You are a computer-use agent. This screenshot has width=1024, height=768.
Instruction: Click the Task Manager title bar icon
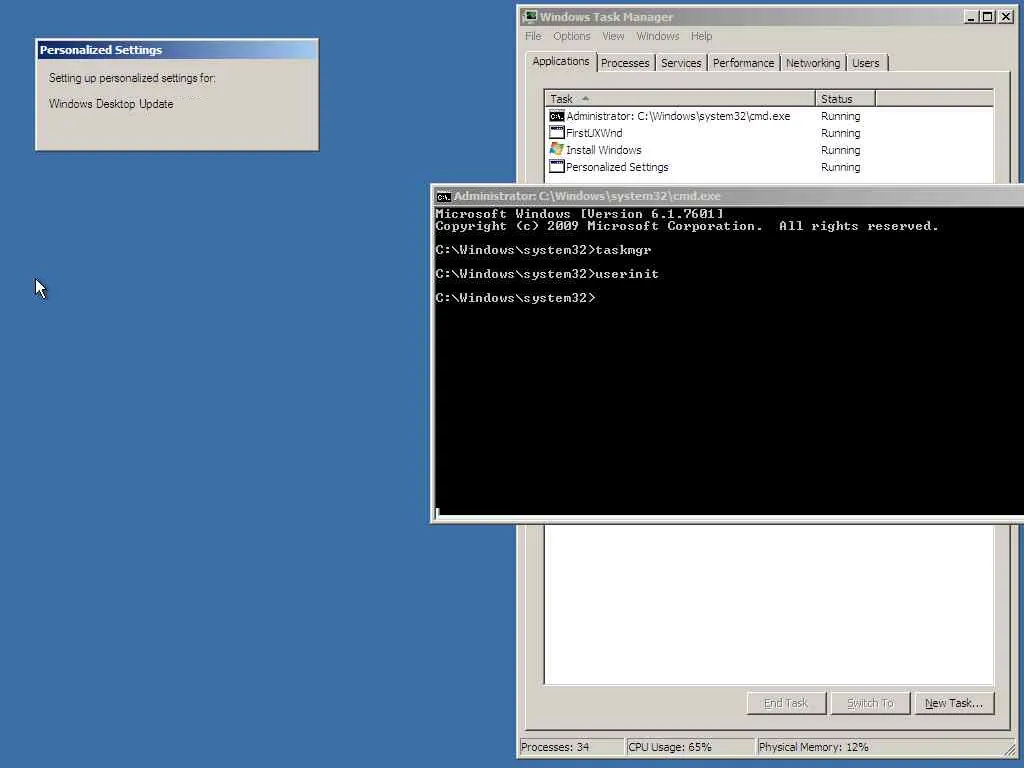pyautogui.click(x=530, y=16)
